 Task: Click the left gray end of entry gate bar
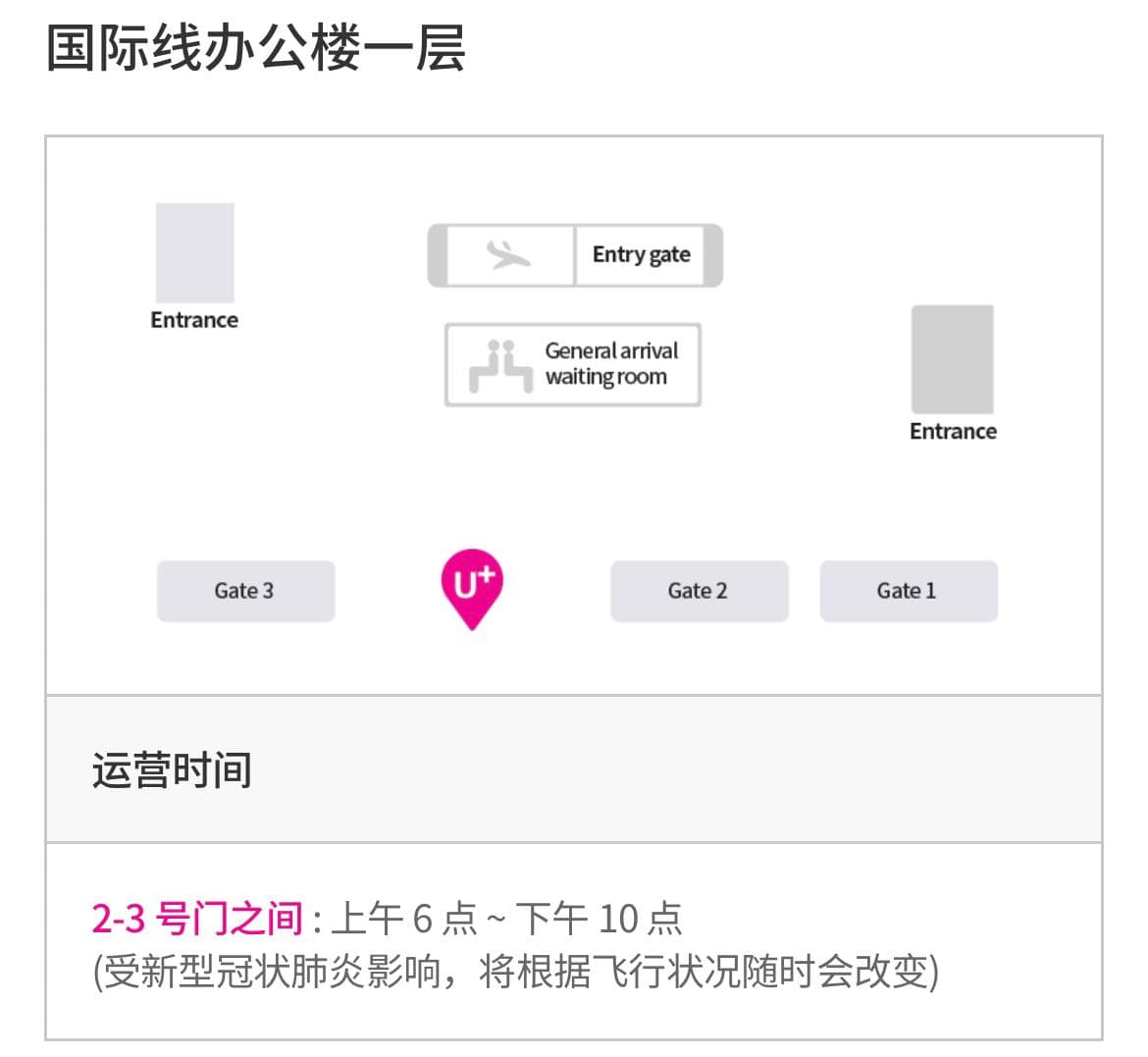(x=438, y=255)
